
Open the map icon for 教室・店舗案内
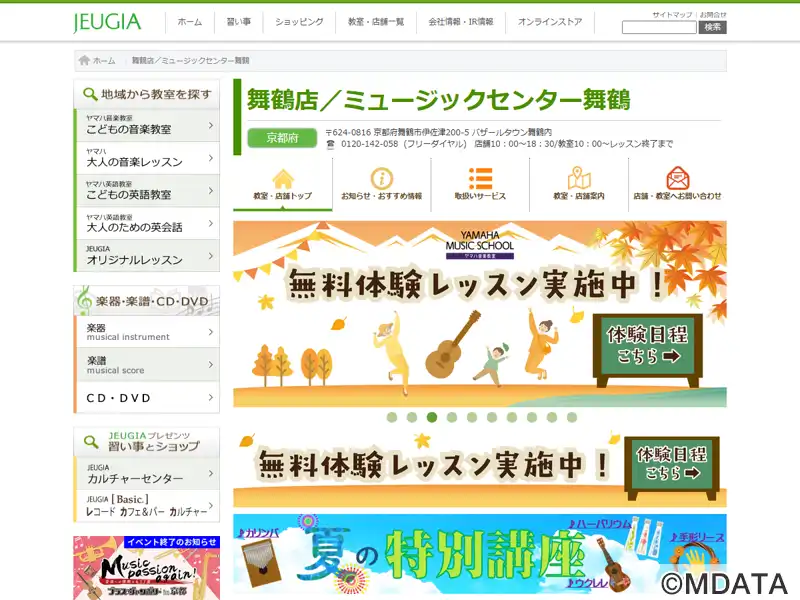(579, 178)
